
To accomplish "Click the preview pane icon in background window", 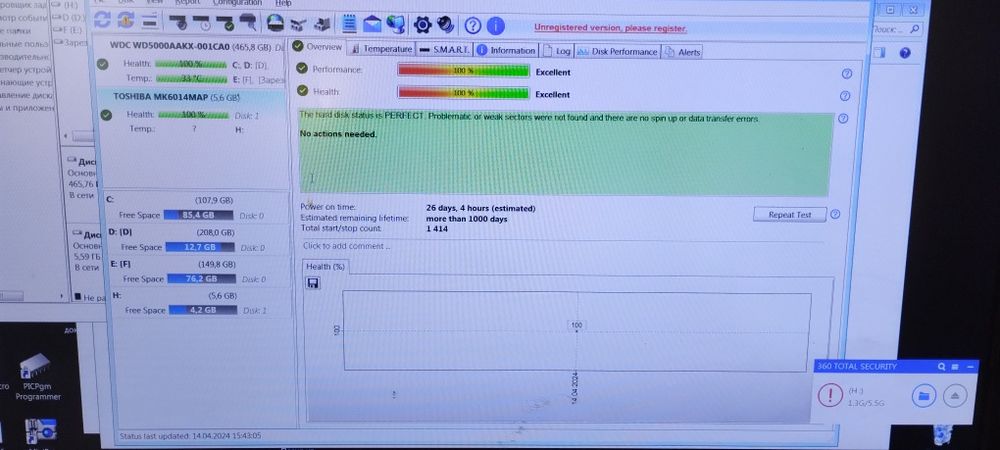I will 879,52.
